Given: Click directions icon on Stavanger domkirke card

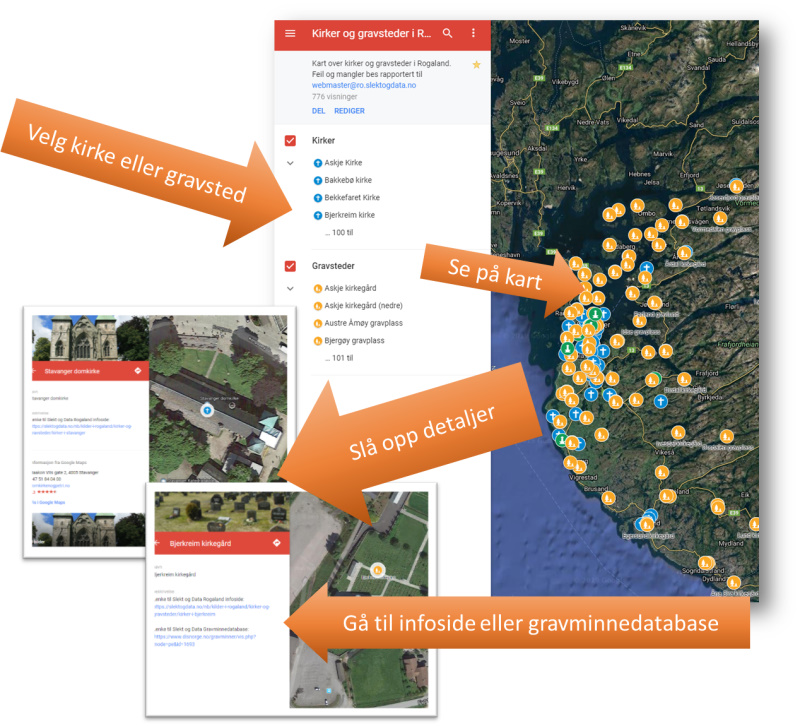Looking at the screenshot, I should pyautogui.click(x=138, y=371).
